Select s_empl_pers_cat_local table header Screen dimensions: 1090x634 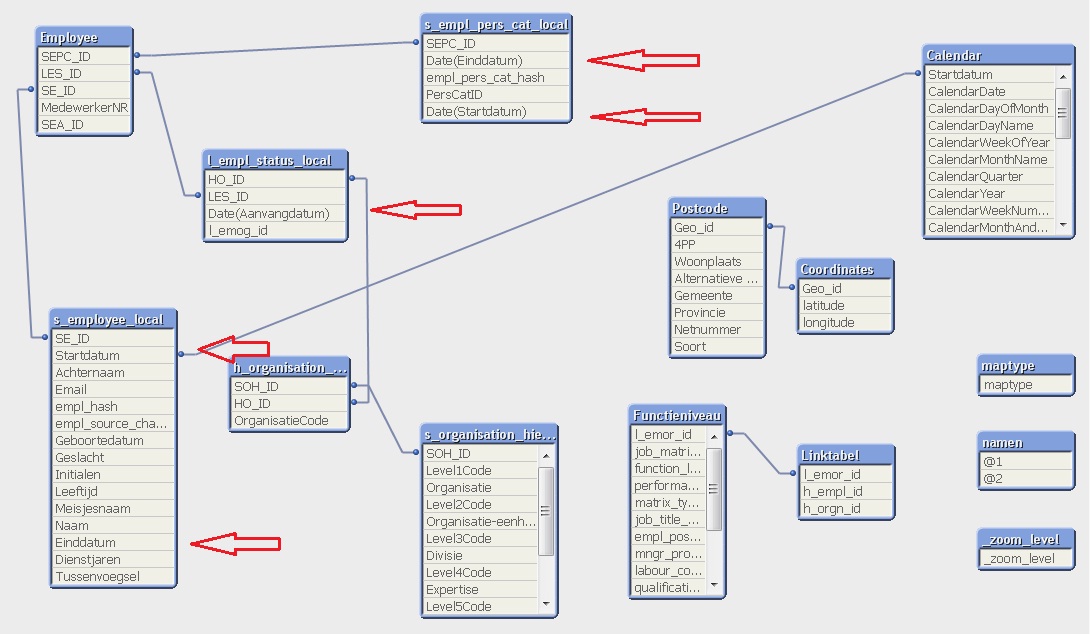click(x=496, y=24)
